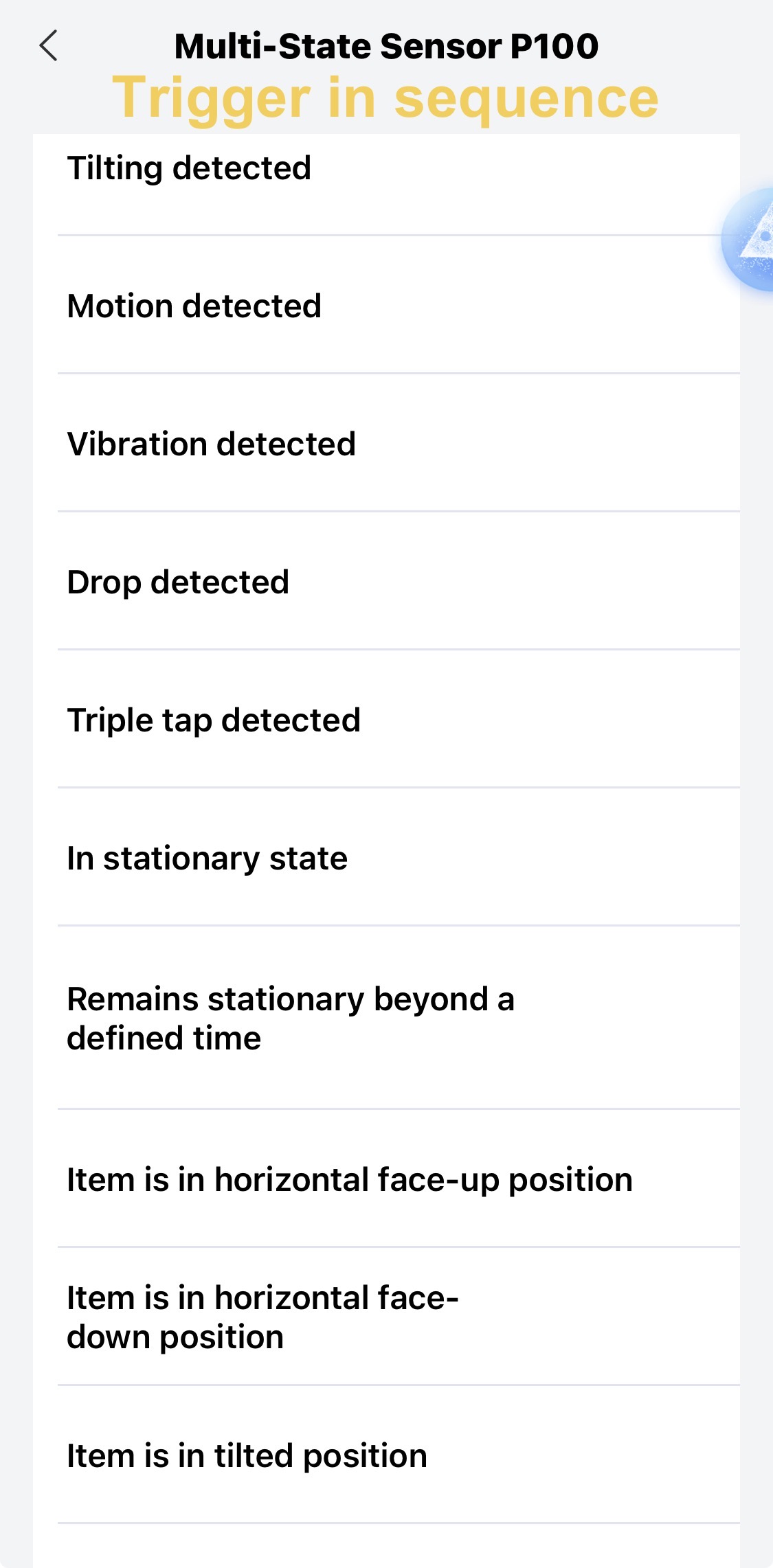
Task: Choose Triple tap detected
Action: coord(214,720)
